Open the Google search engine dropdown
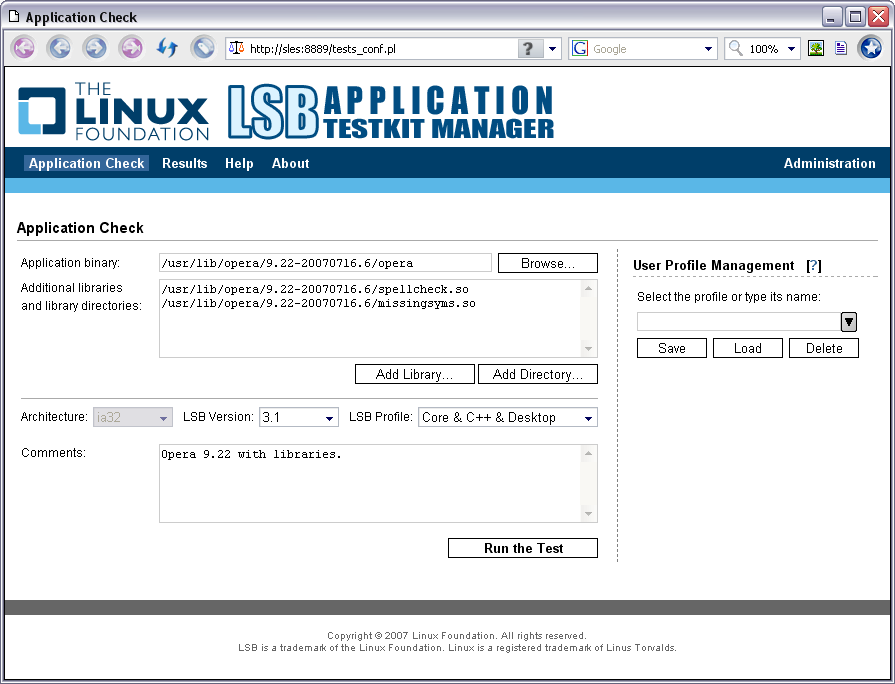Screen dimensions: 895x684 click(708, 49)
